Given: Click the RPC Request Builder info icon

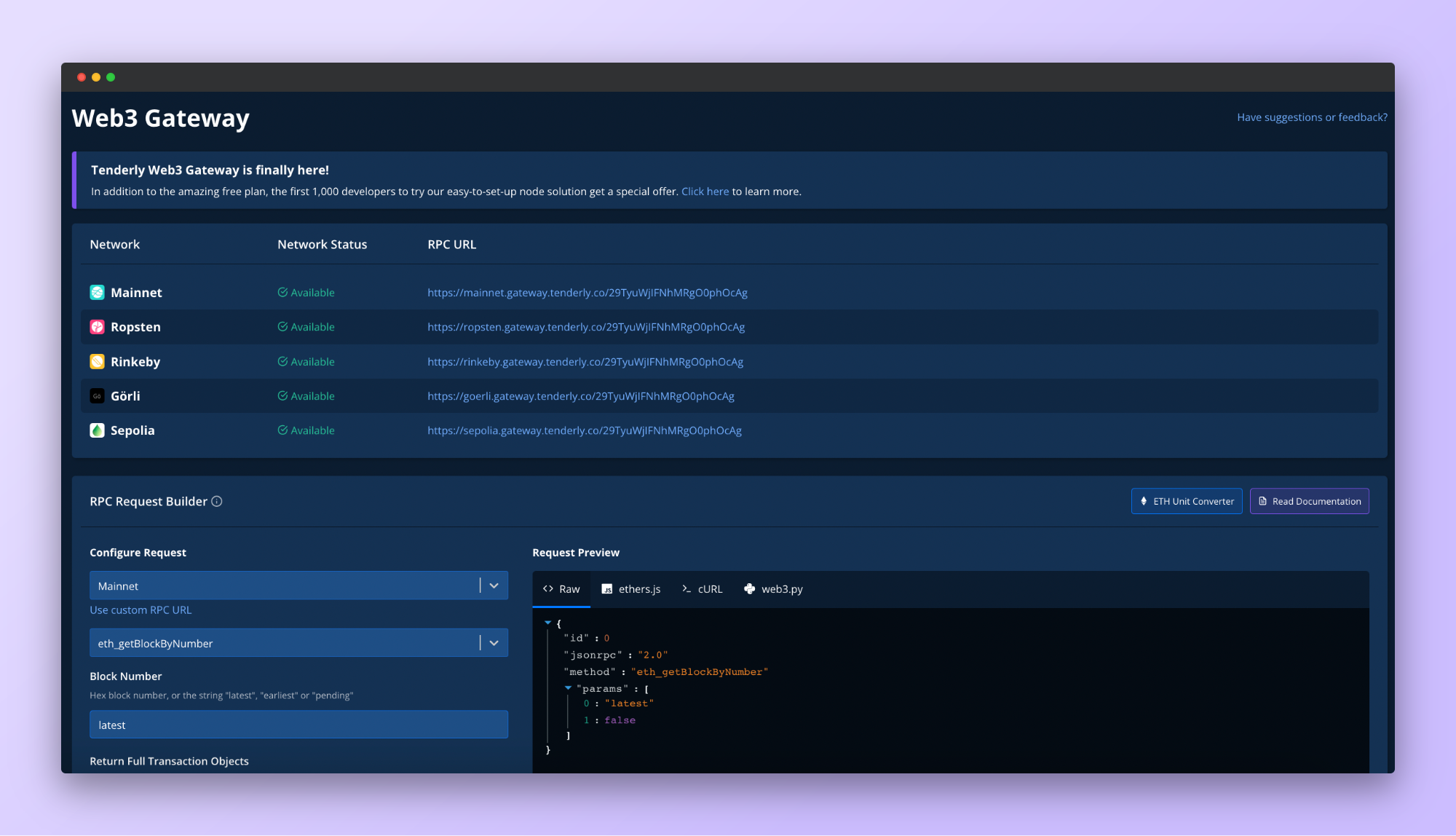Looking at the screenshot, I should coord(217,502).
